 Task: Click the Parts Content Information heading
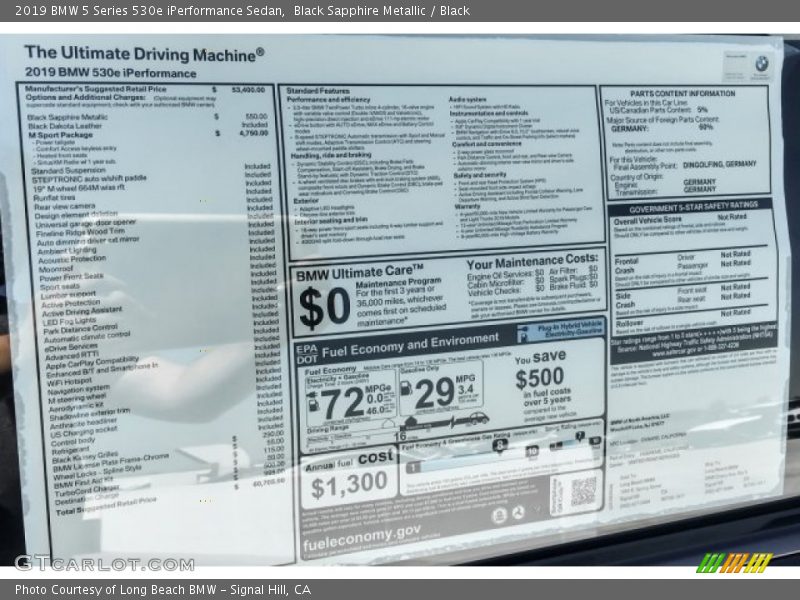[684, 93]
